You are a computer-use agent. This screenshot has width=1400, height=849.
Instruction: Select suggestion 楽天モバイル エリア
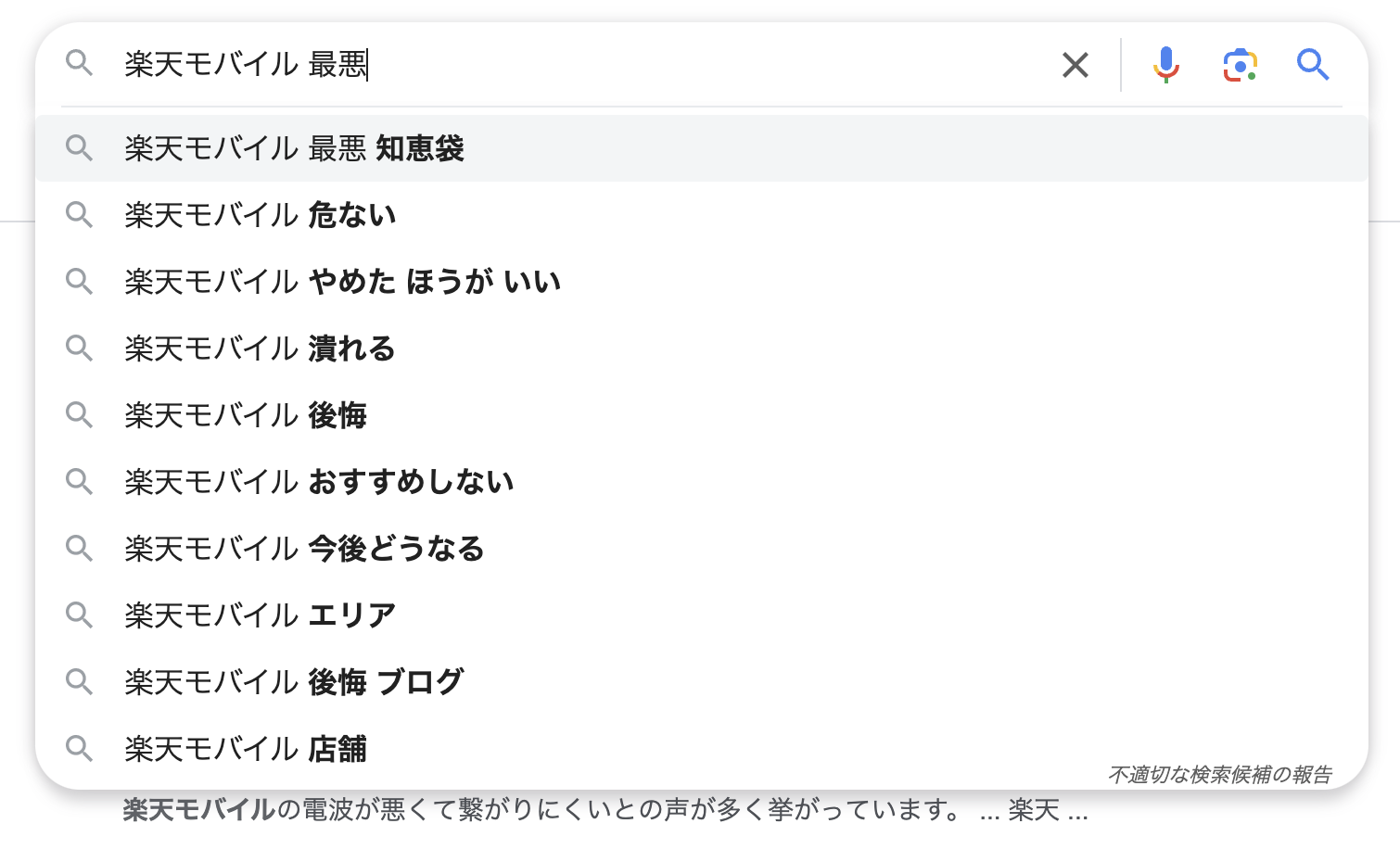point(702,615)
